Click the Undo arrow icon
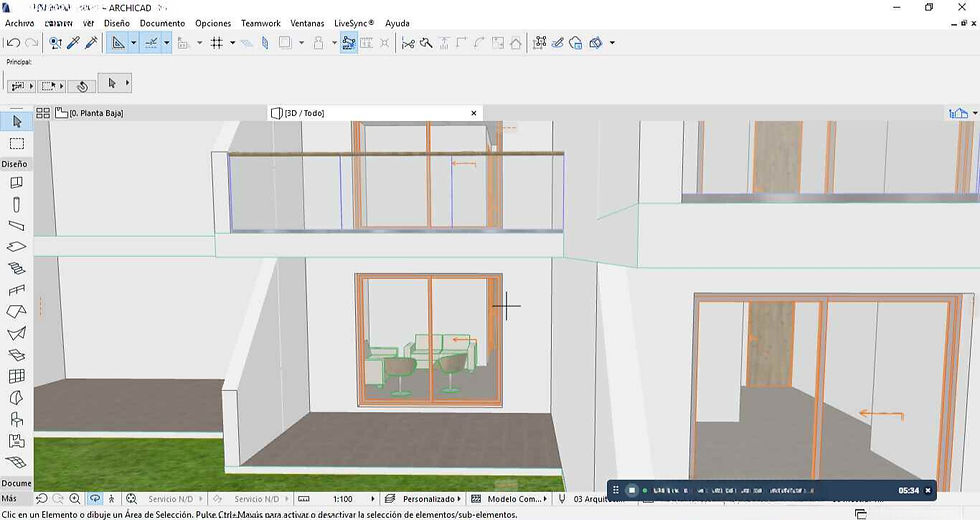The width and height of the screenshot is (980, 520). pyautogui.click(x=12, y=43)
